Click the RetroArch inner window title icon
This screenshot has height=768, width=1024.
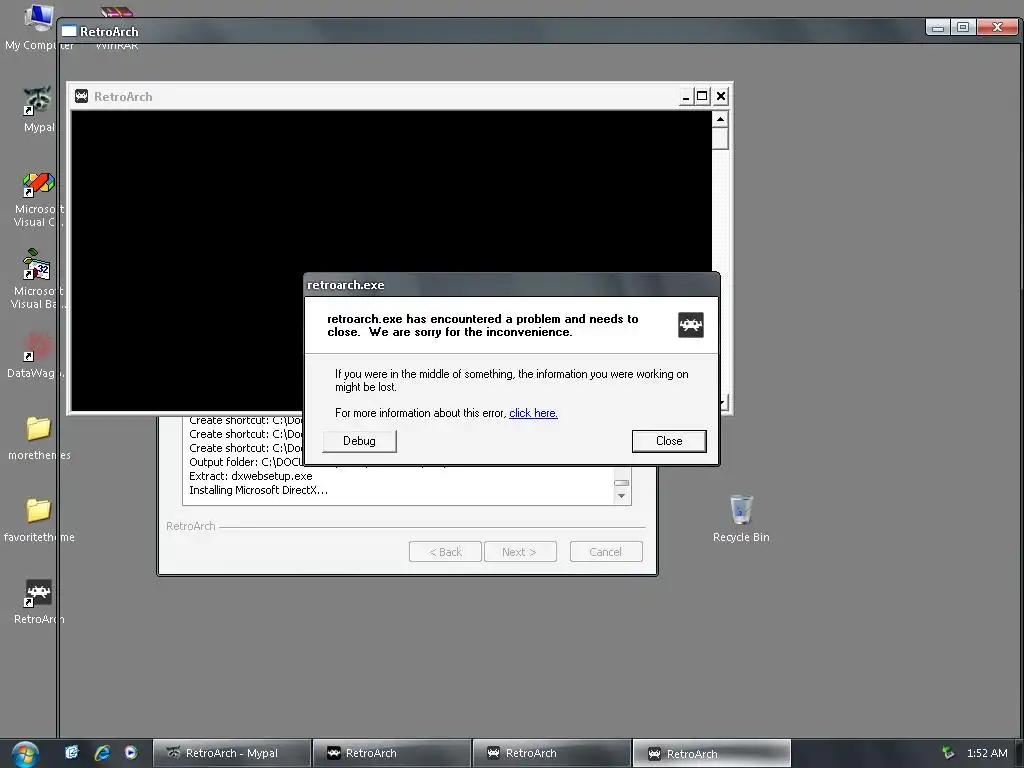[82, 97]
